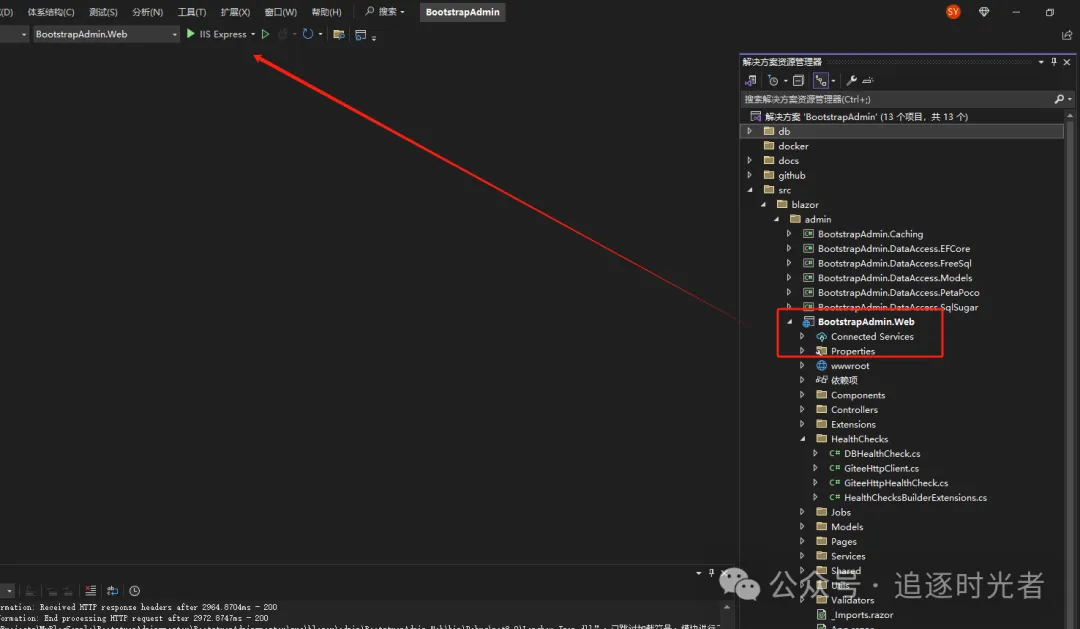Expand Connected Services under BootstrapAdmin.Web
1080x629 pixels.
802,336
